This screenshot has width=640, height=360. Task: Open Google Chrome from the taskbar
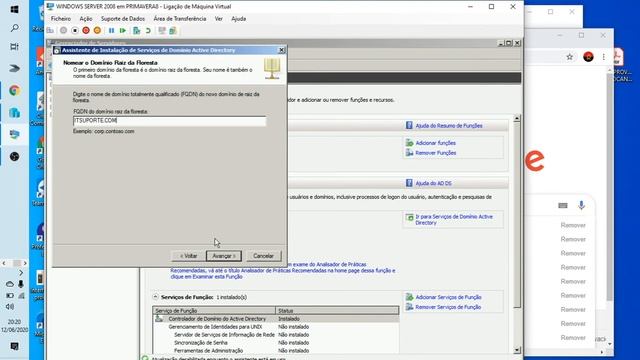pos(14,91)
